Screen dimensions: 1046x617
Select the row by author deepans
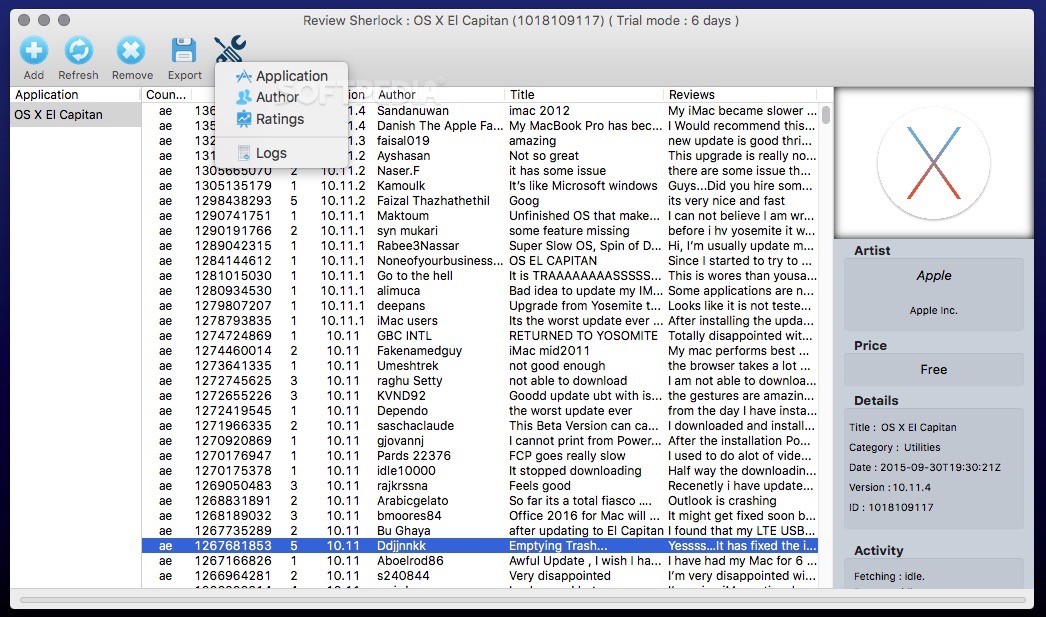[x=400, y=306]
